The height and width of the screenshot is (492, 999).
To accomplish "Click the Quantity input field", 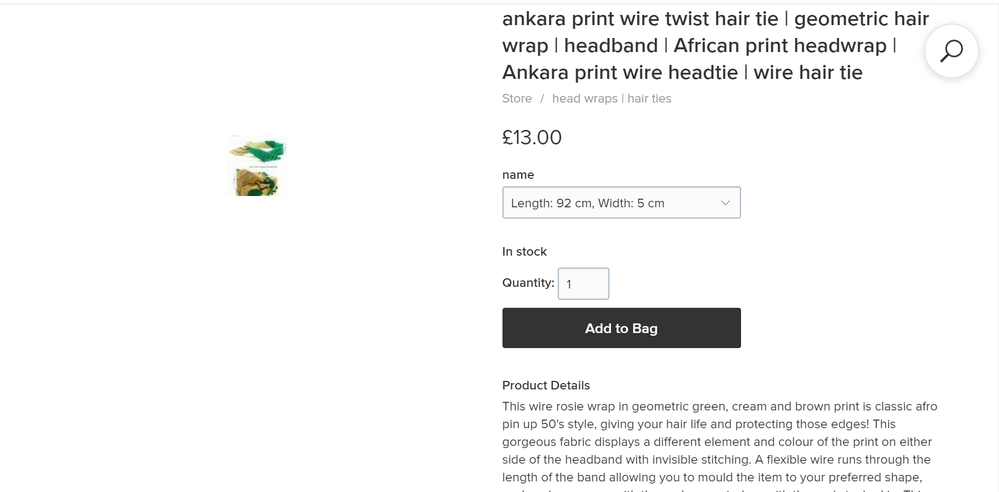I will click(x=583, y=284).
